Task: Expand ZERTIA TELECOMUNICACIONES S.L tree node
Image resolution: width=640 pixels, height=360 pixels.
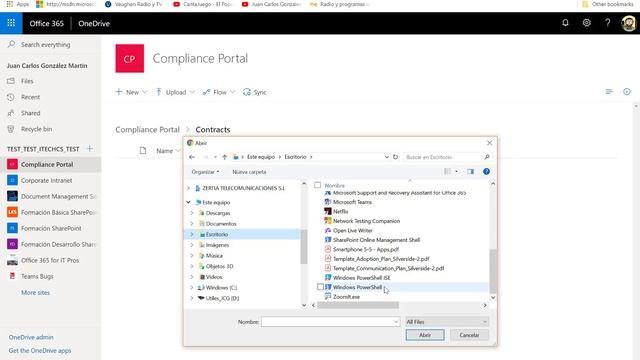Action: point(188,188)
